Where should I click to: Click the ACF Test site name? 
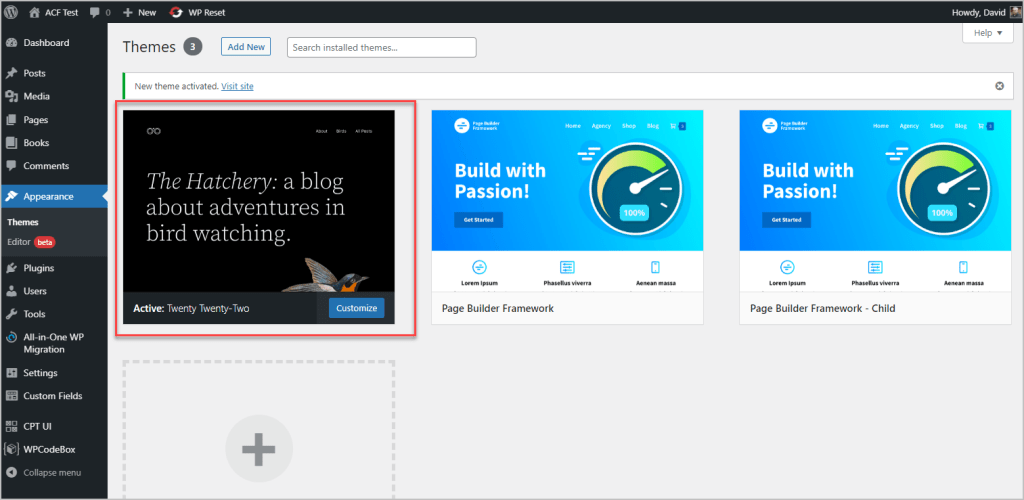[60, 12]
